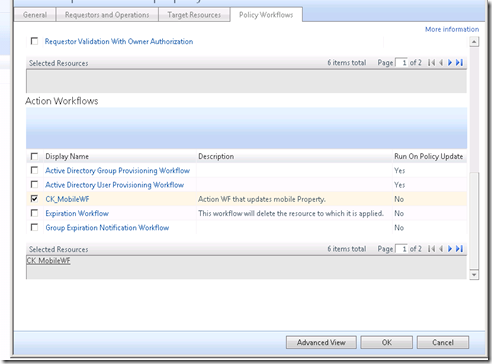The width and height of the screenshot is (492, 364).
Task: Check Group Expiration Notification Workflow checkbox
Action: [x=34, y=227]
